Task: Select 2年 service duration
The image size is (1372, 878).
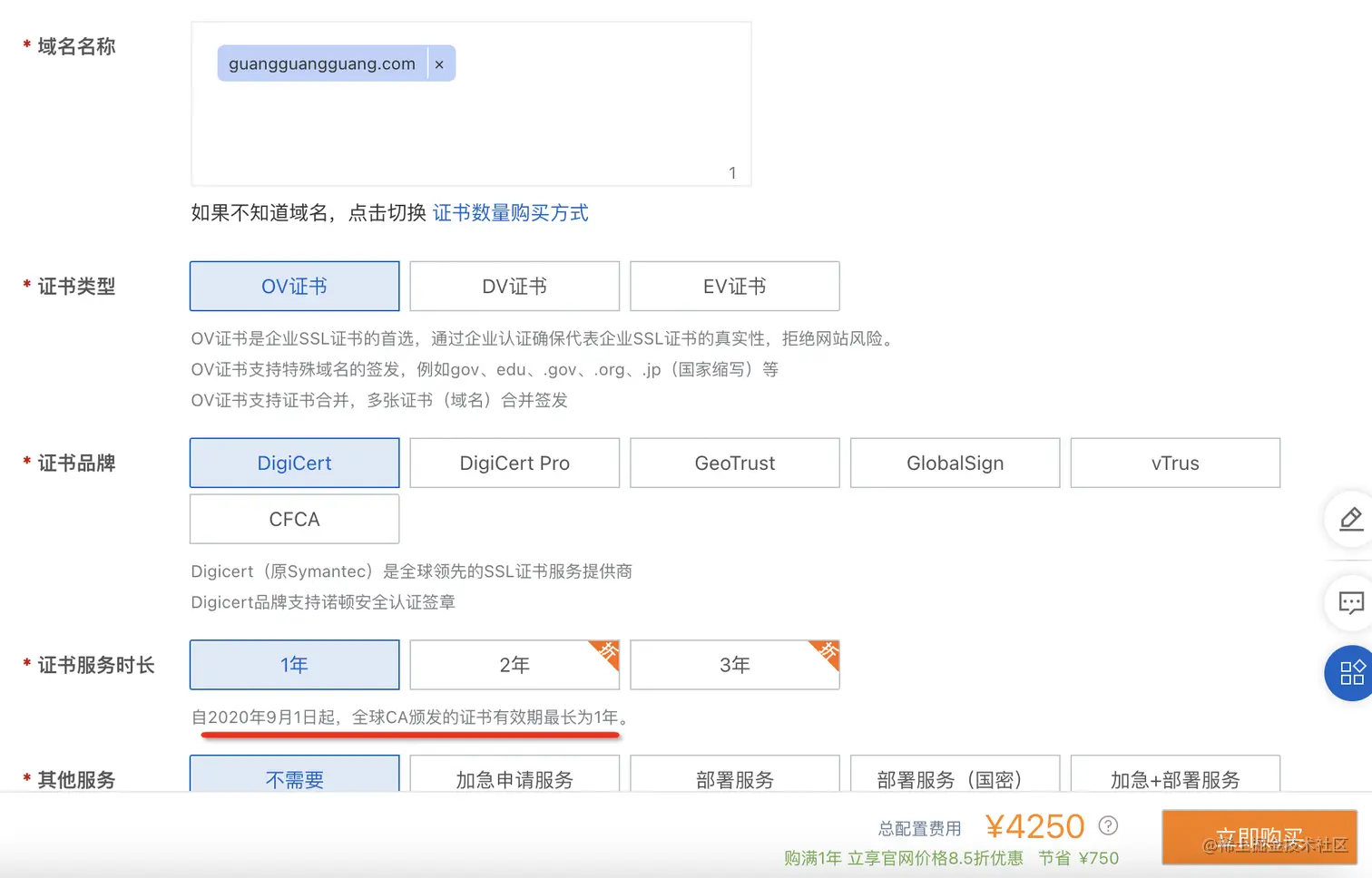Action: click(x=514, y=665)
